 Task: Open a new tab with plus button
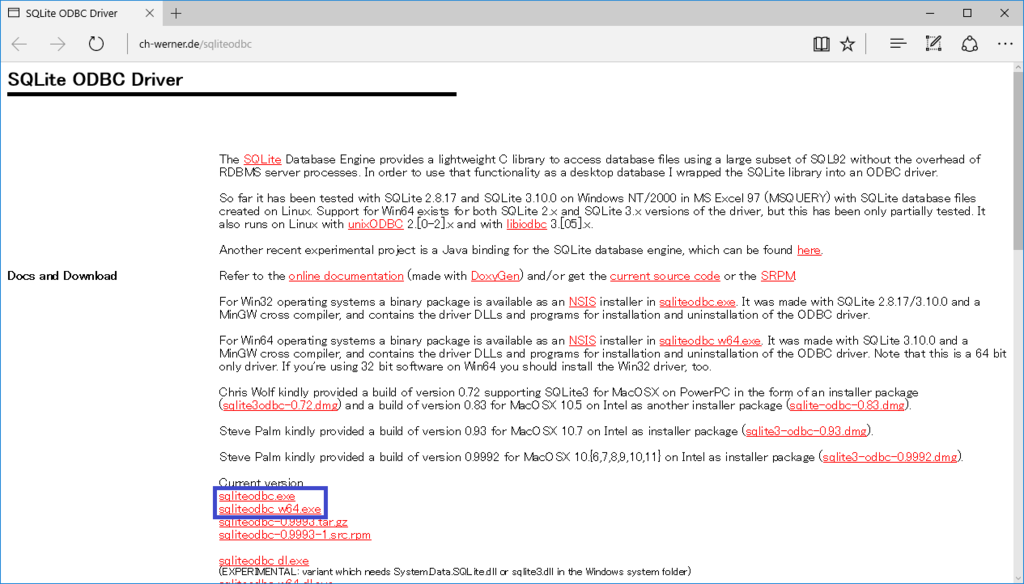click(176, 13)
